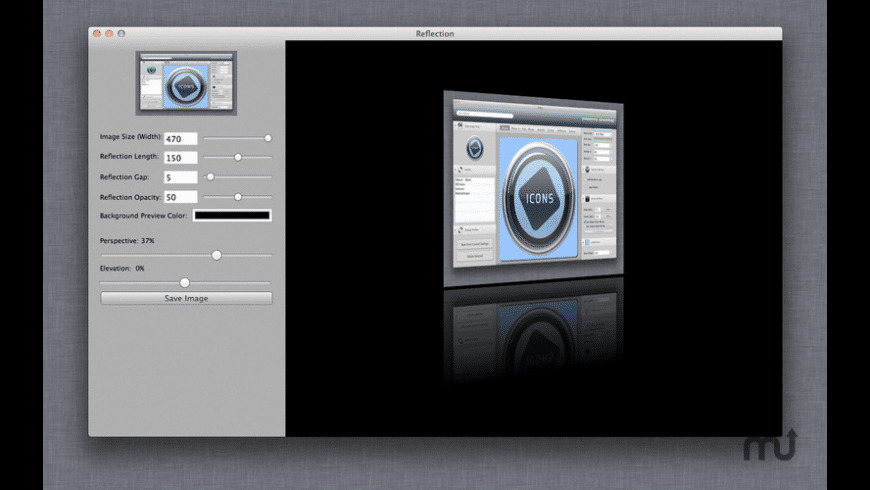Click the 'Background Preview Color:' label
This screenshot has height=490, width=870.
(x=144, y=216)
